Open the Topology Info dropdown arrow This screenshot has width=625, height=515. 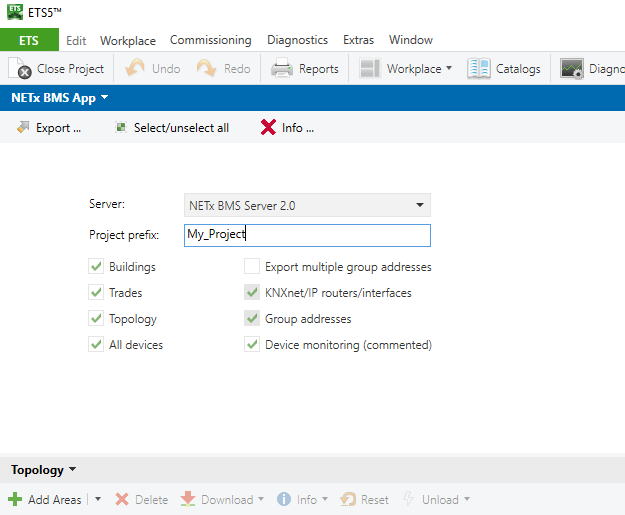[x=325, y=499]
